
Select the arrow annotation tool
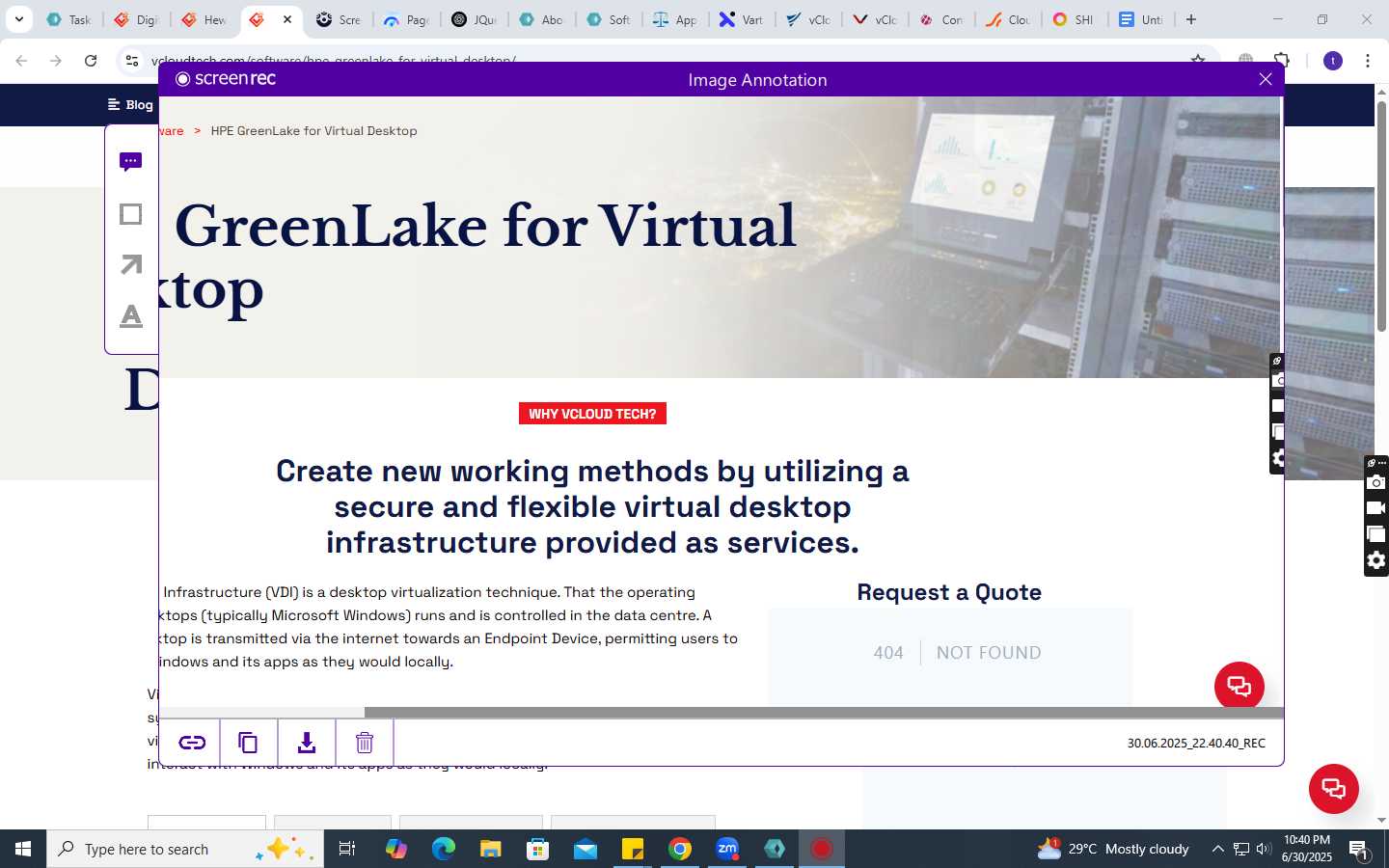click(x=131, y=264)
